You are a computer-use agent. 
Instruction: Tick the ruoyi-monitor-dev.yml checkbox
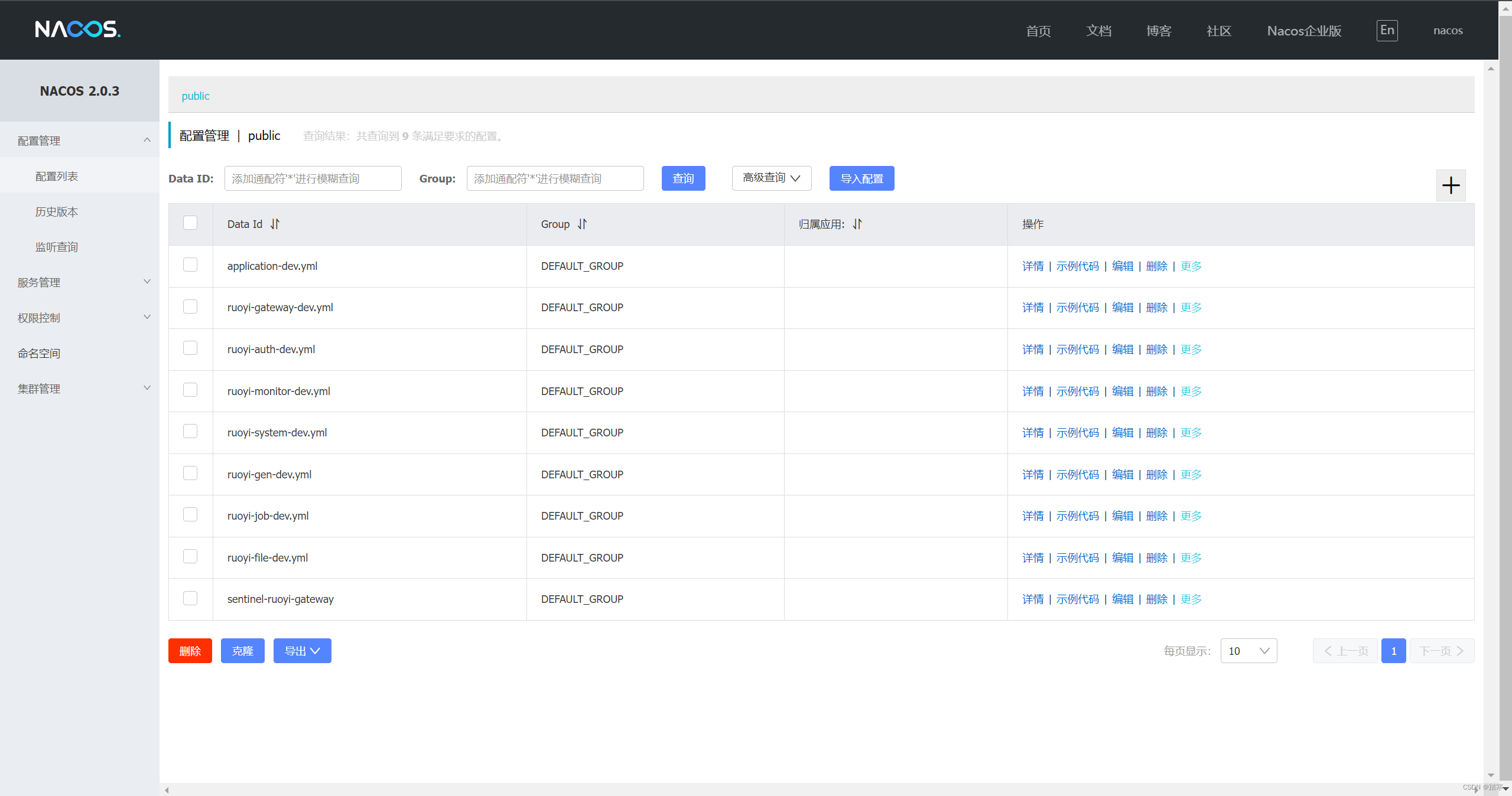tap(190, 390)
